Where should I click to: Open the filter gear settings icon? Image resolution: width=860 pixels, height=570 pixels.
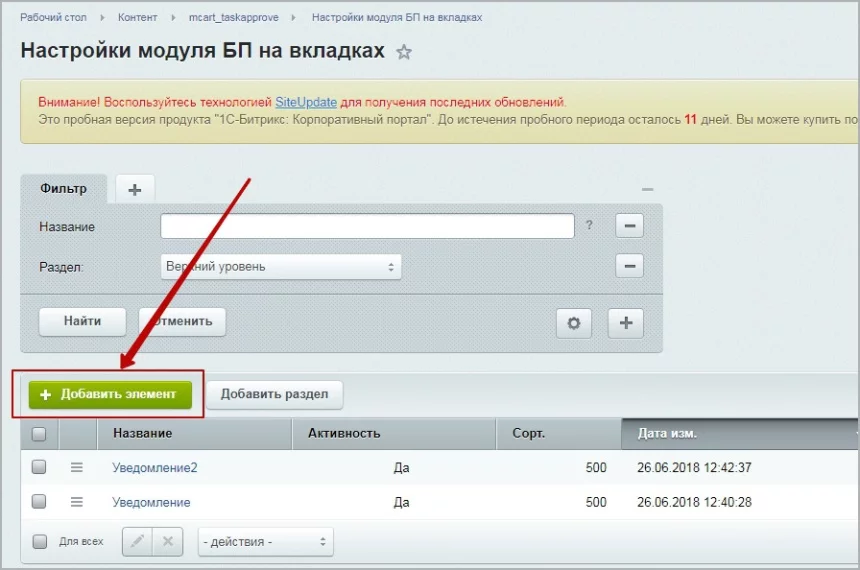coord(574,323)
